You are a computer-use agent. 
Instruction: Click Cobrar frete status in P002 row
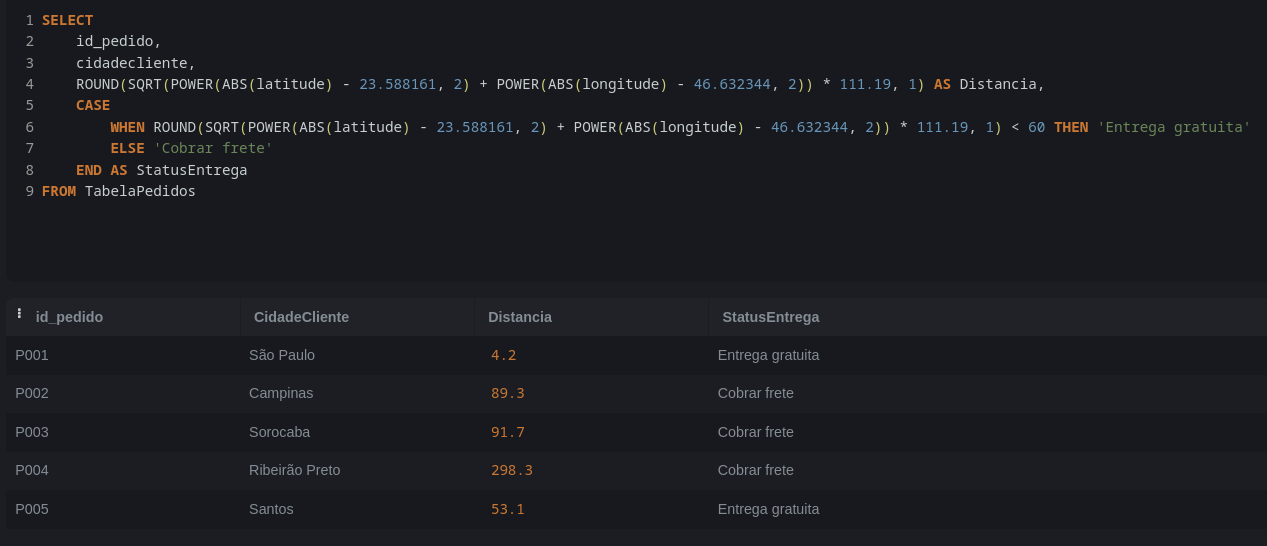point(756,393)
